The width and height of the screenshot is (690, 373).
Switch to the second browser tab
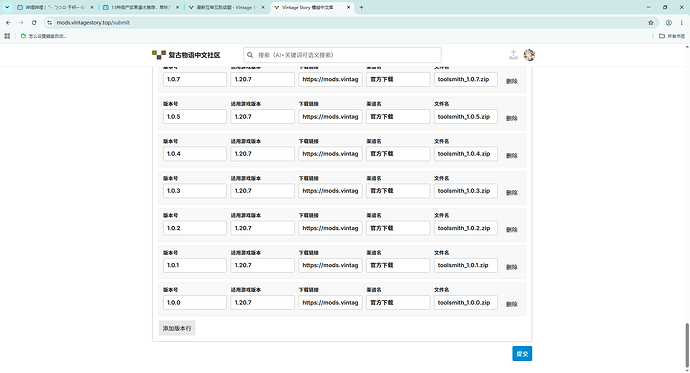pyautogui.click(x=141, y=7)
